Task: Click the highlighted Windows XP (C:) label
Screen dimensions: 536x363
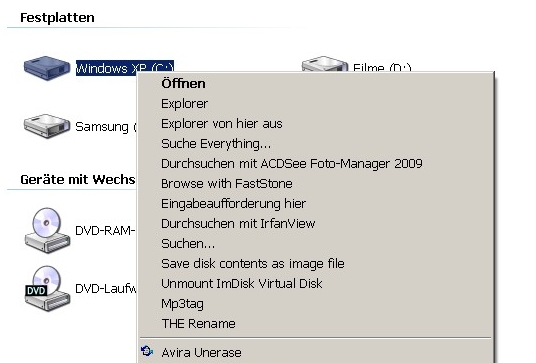Action: pos(125,67)
